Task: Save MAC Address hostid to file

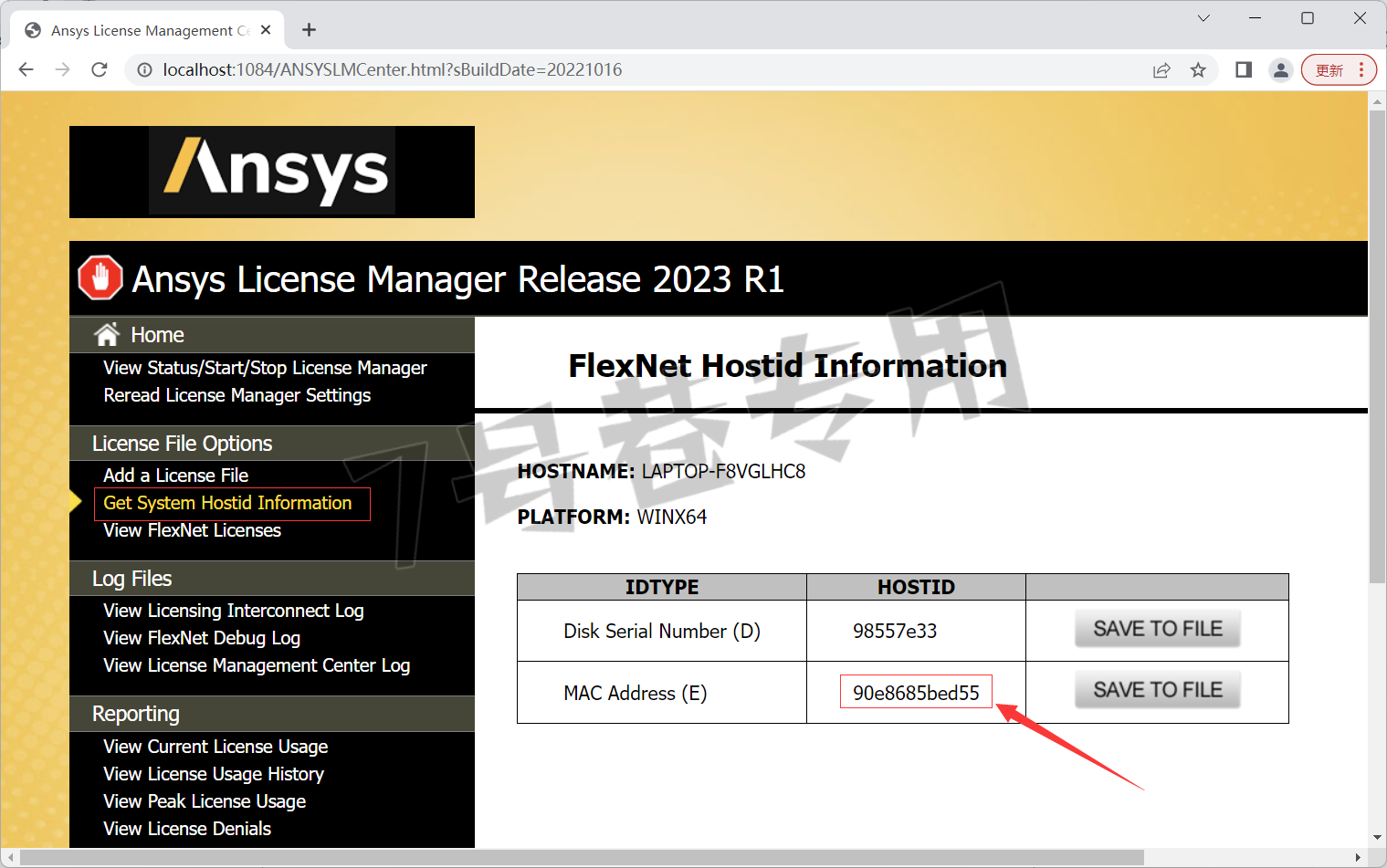Action: click(1158, 690)
